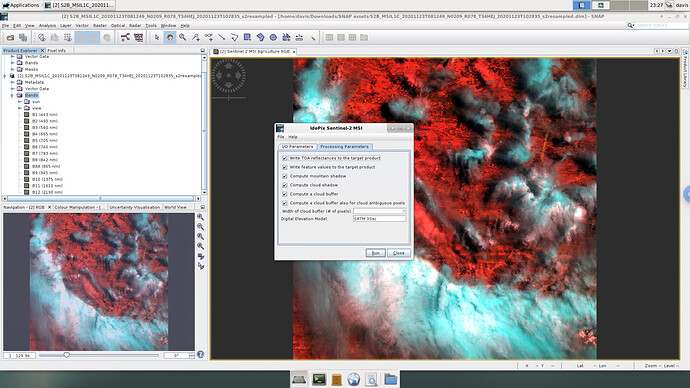The width and height of the screenshot is (690, 388).
Task: Switch to World View tab
Action: [x=176, y=207]
